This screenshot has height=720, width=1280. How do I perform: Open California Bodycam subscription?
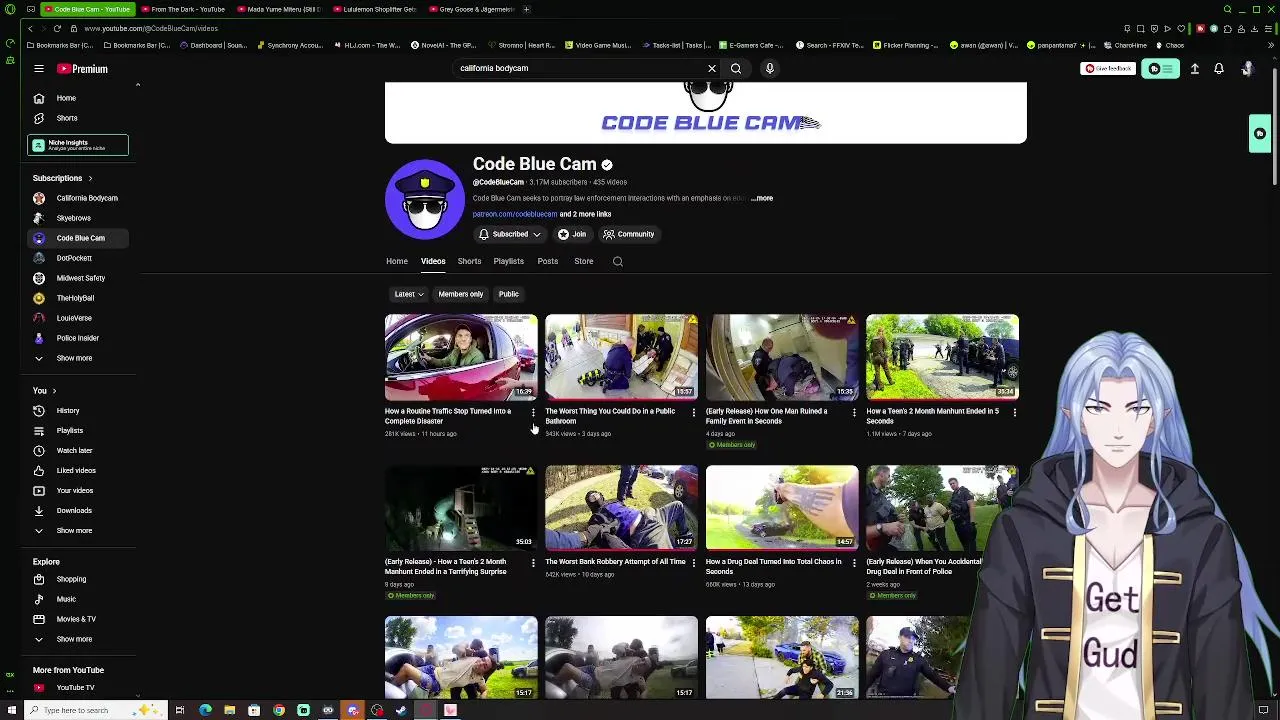78,198
